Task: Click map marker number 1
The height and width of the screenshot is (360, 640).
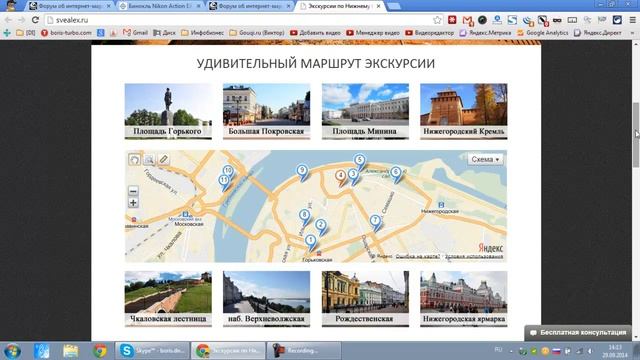Action: (311, 242)
